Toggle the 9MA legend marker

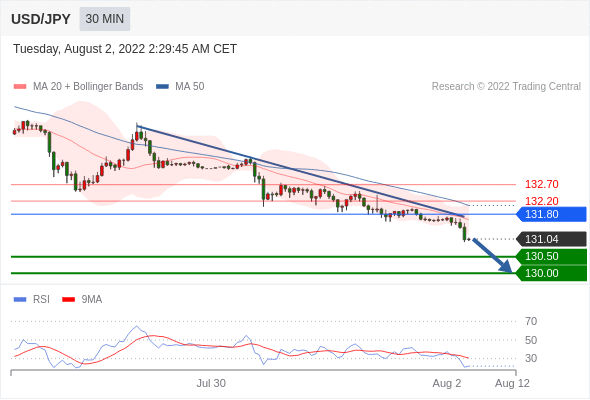coord(68,300)
